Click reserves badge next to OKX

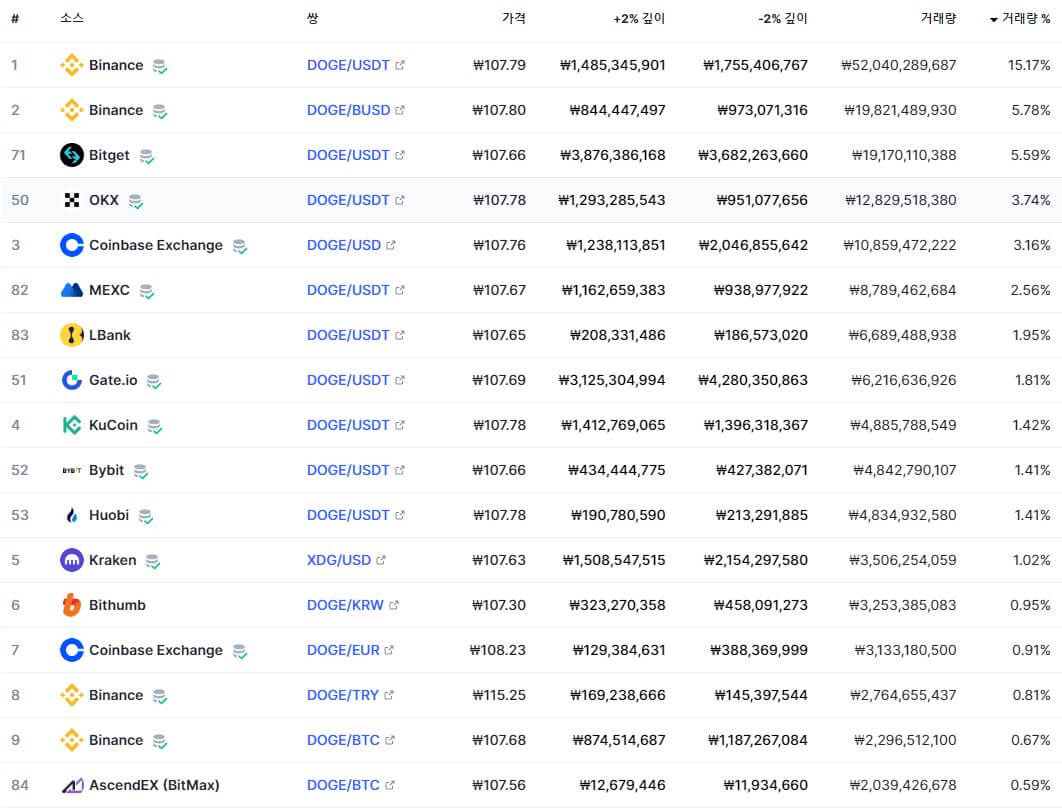[135, 201]
